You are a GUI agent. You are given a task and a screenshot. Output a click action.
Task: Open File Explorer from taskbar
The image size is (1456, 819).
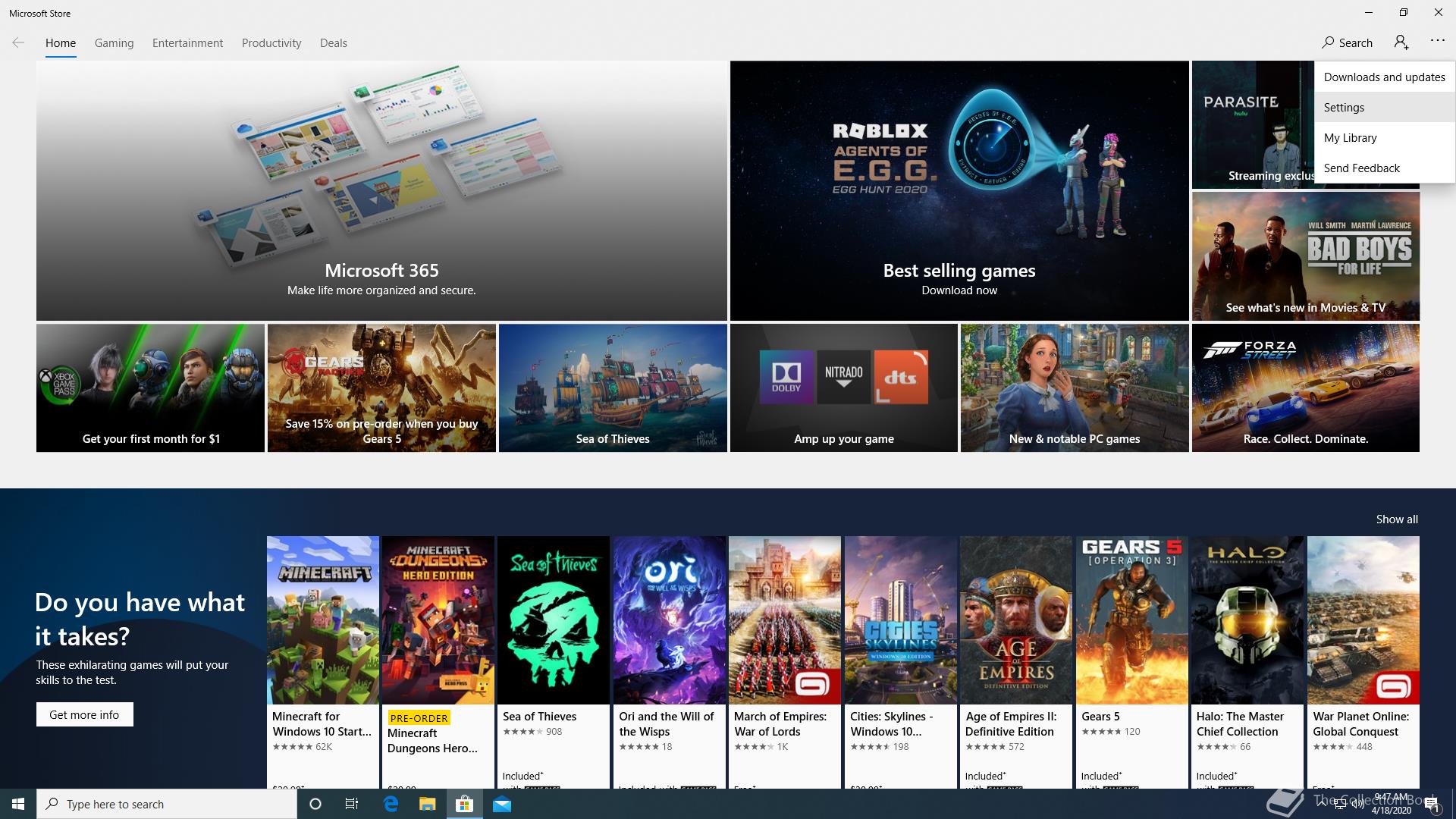tap(427, 804)
